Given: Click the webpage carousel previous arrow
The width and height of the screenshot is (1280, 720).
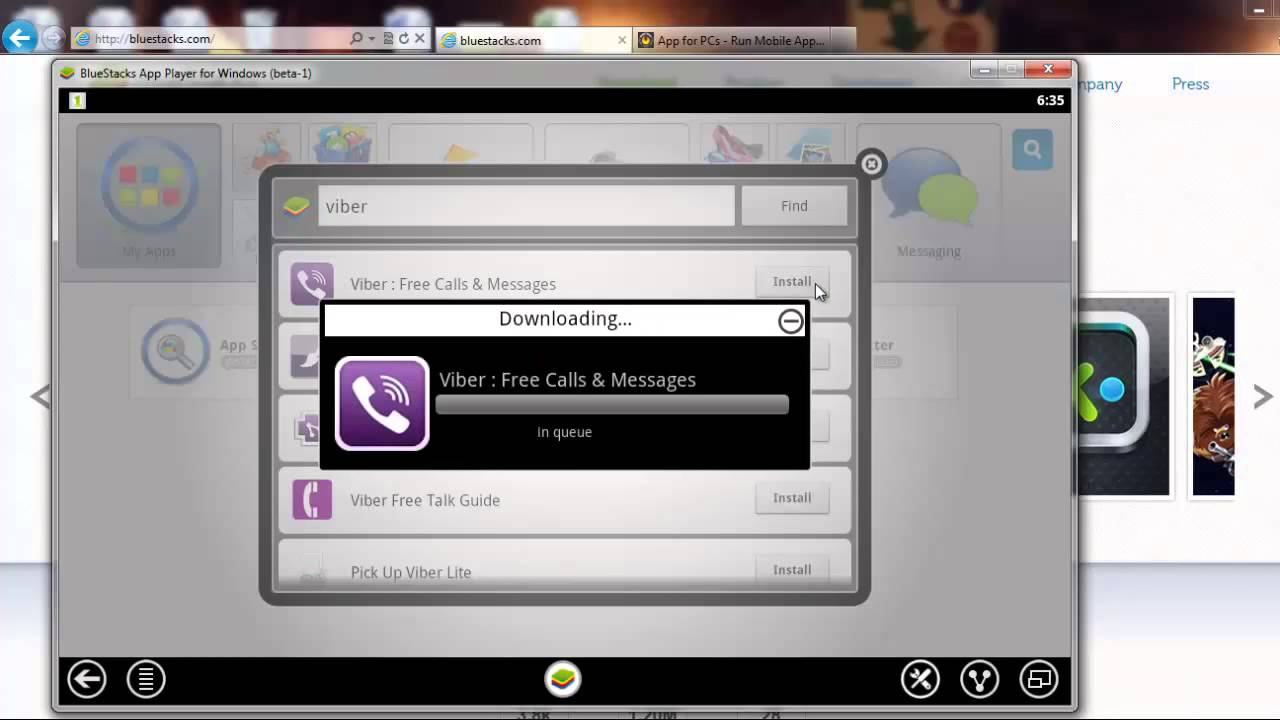Looking at the screenshot, I should point(40,397).
